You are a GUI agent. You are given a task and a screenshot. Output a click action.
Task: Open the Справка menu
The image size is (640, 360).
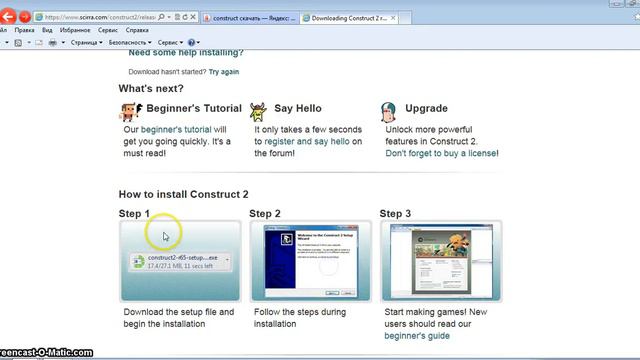137,30
